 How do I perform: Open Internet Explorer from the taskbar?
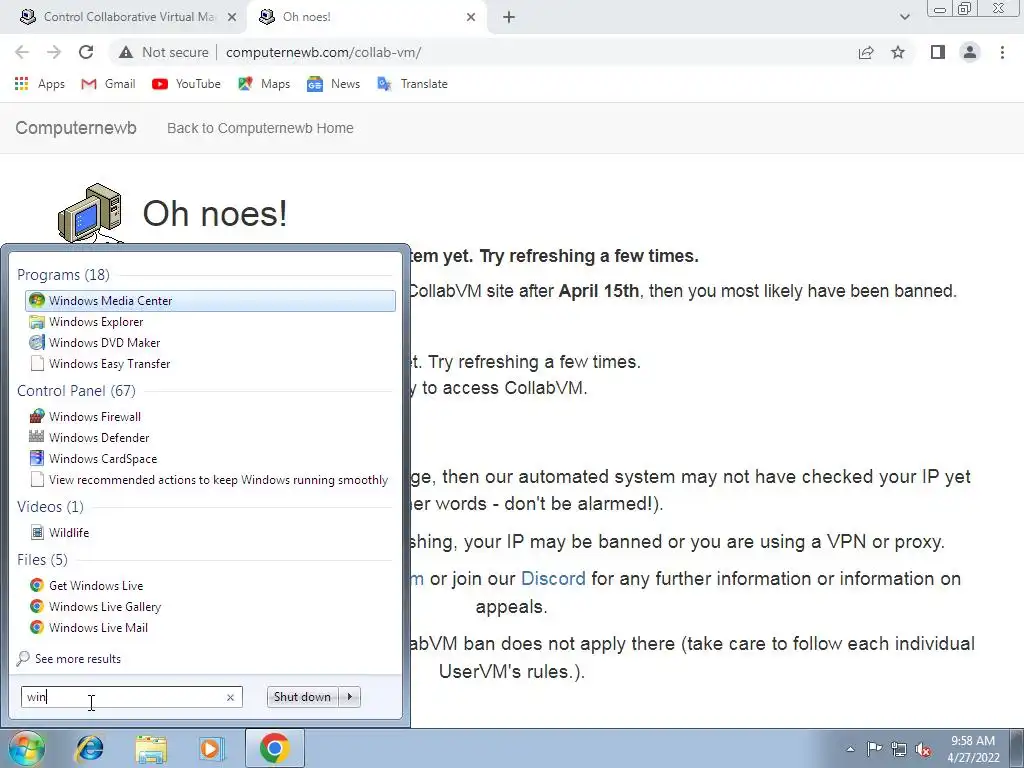(89, 748)
